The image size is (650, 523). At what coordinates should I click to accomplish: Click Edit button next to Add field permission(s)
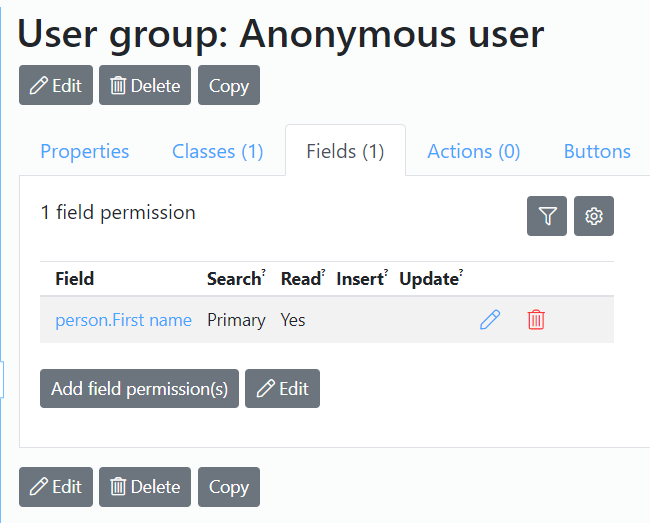click(282, 389)
